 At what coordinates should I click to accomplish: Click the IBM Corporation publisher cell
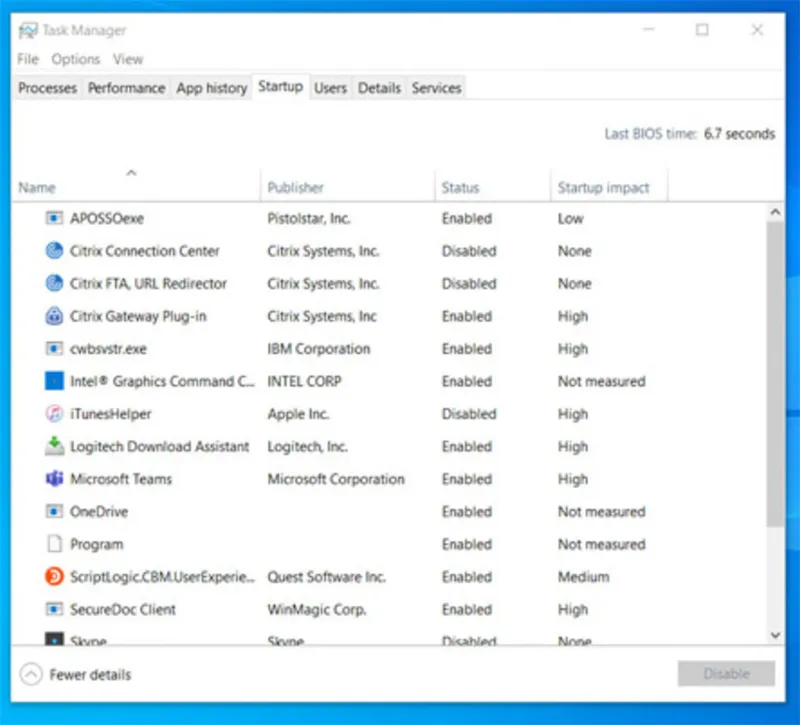click(x=319, y=349)
